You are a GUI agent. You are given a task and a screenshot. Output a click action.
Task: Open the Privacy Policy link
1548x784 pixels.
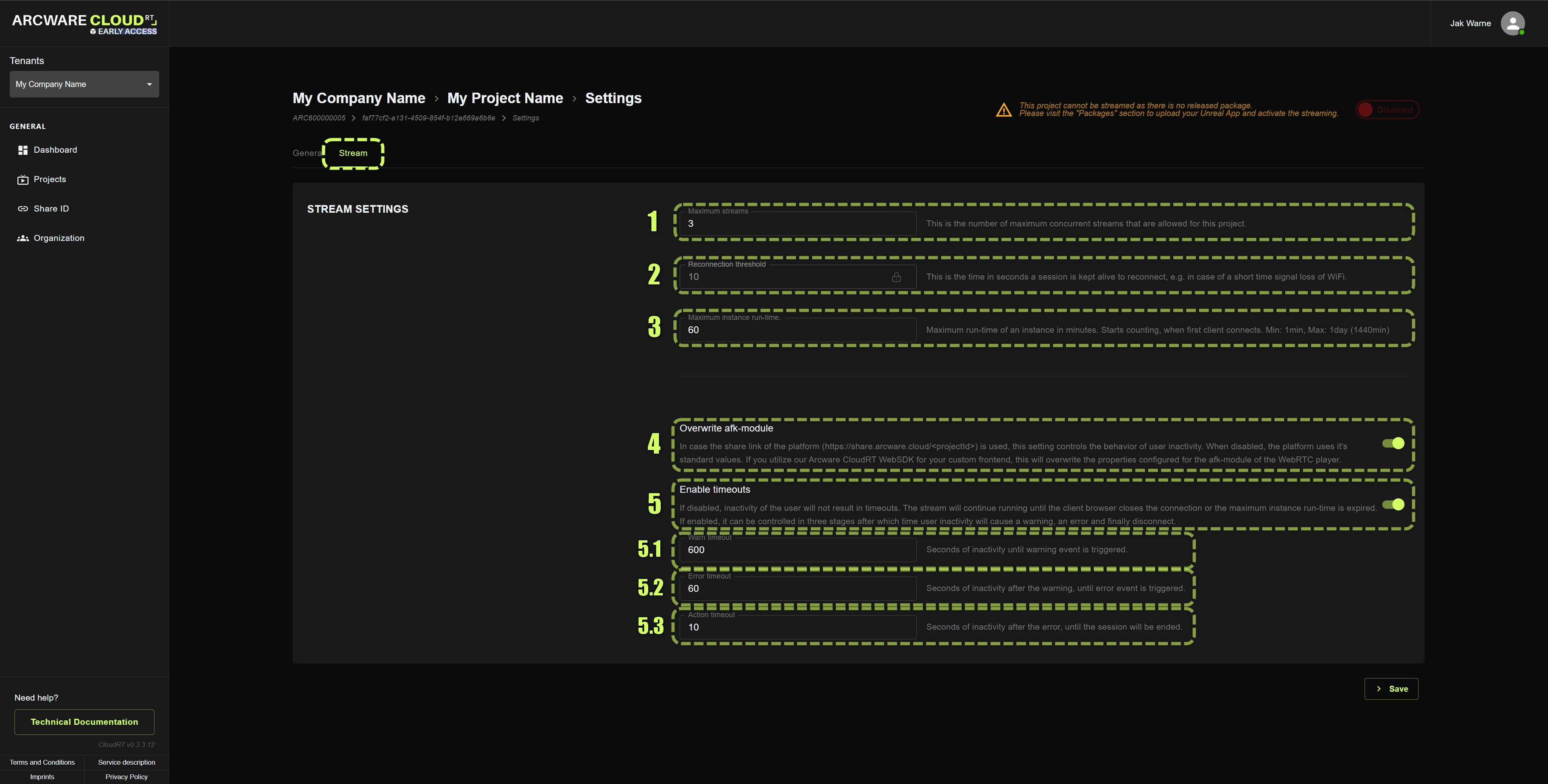click(x=126, y=777)
